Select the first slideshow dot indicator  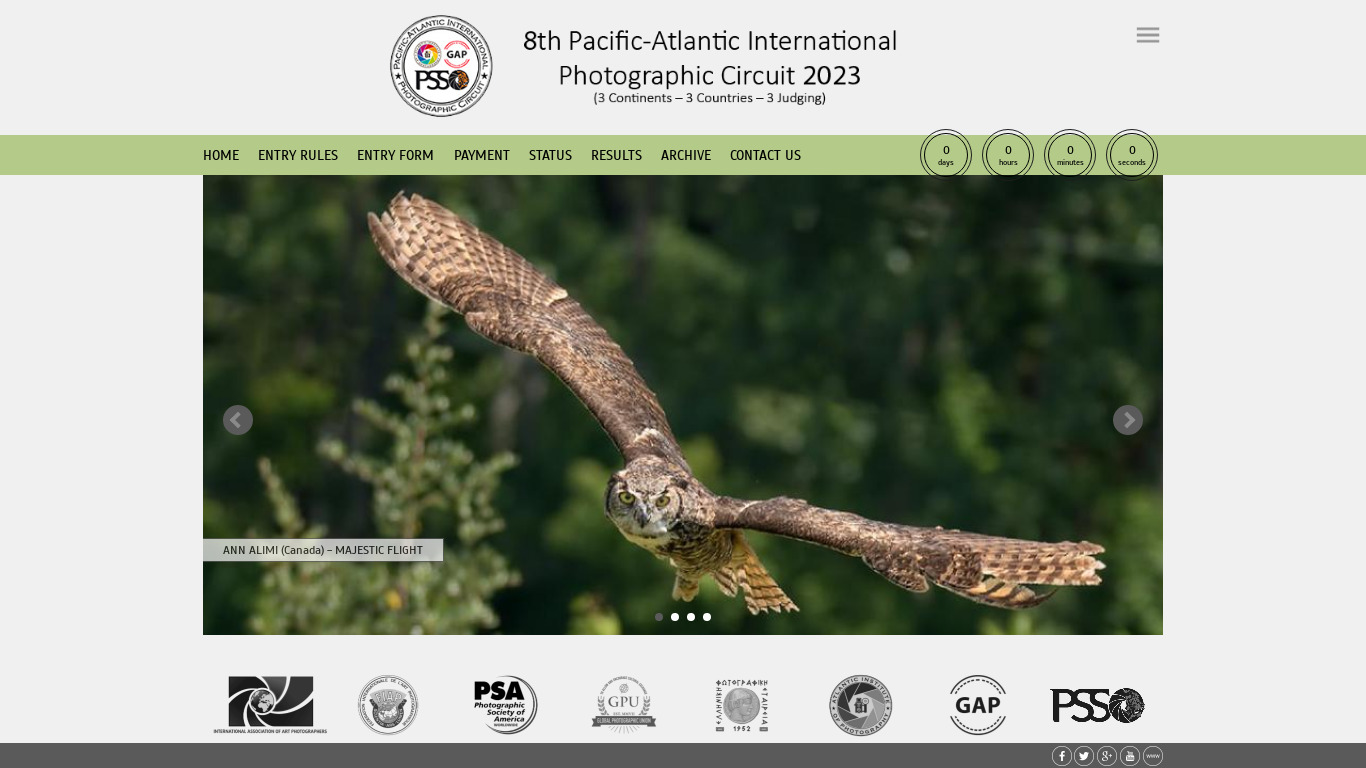pyautogui.click(x=659, y=617)
